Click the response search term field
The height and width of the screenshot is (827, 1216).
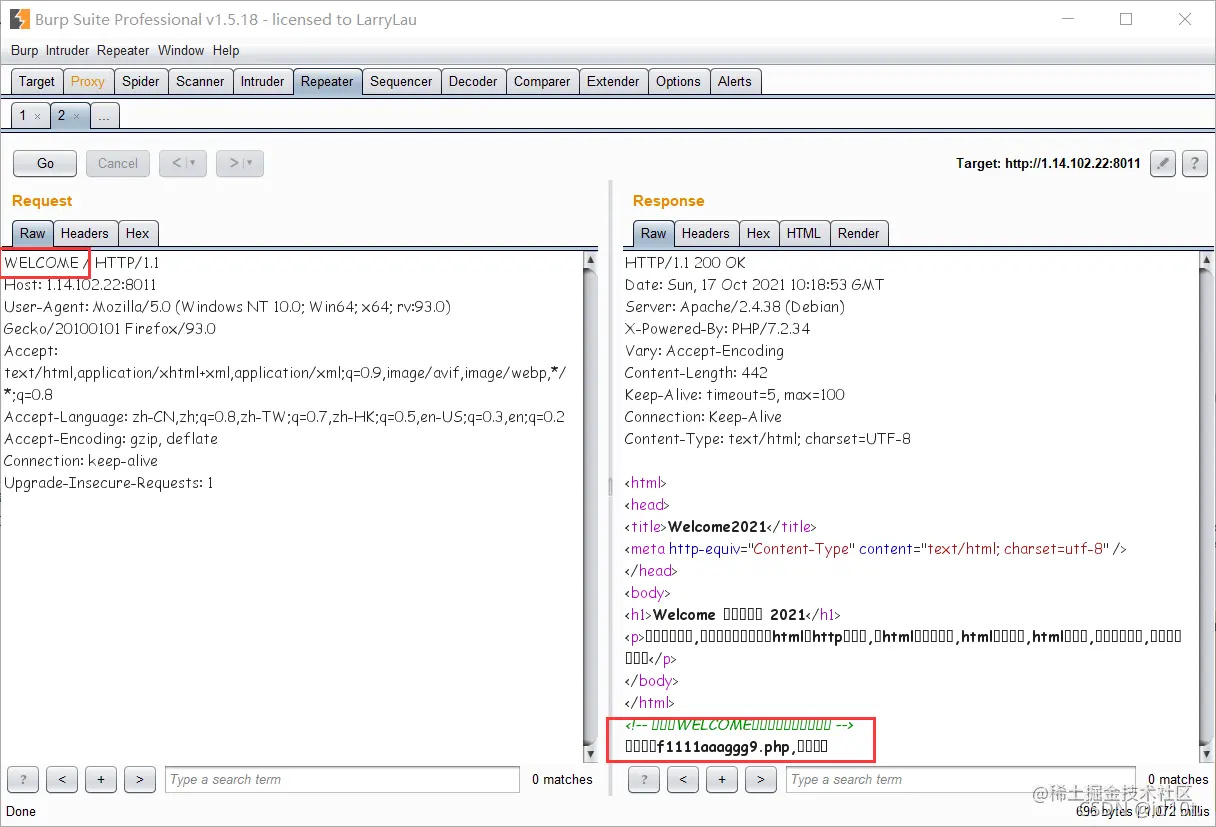pyautogui.click(x=962, y=779)
